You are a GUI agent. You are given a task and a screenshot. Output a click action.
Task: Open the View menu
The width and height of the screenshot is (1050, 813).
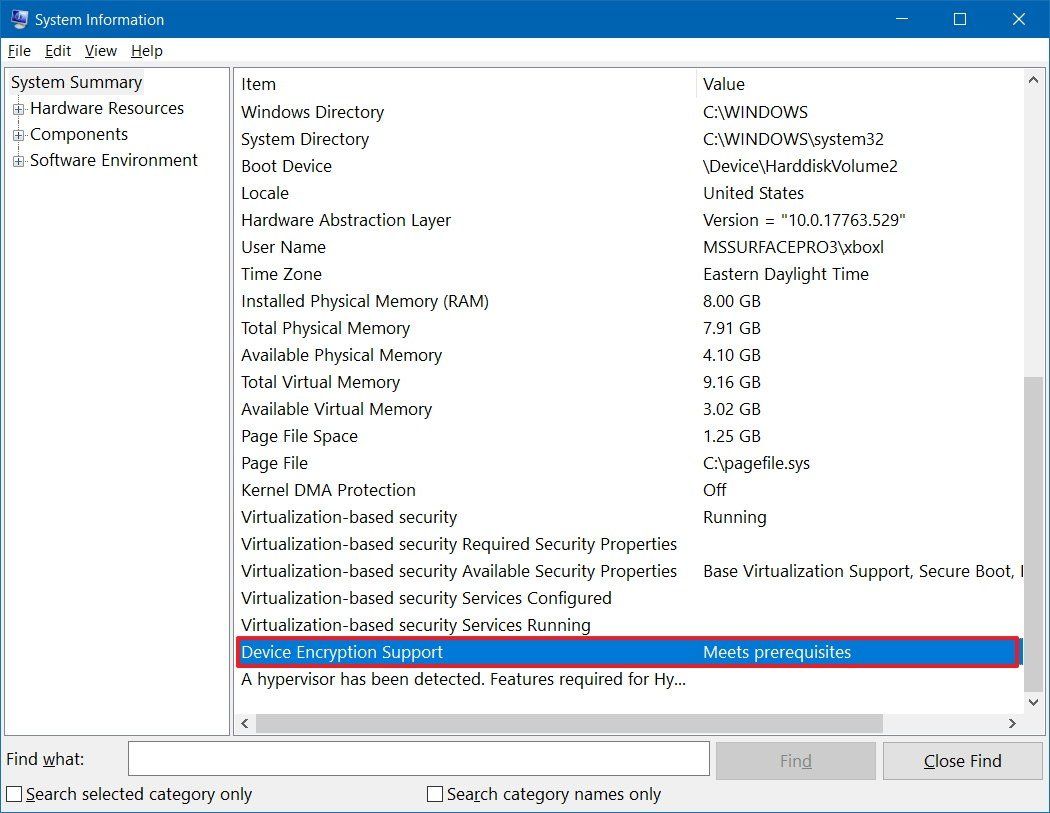pos(100,51)
